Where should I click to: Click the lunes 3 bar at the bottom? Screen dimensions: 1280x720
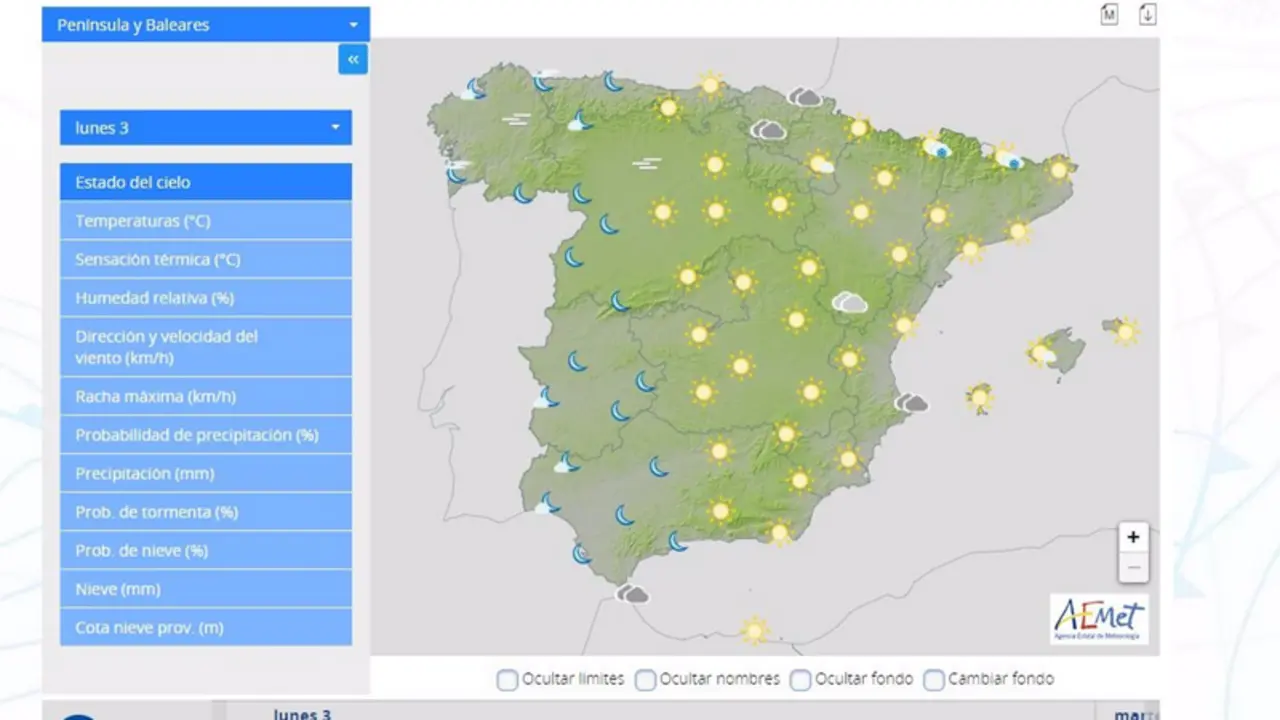(303, 714)
